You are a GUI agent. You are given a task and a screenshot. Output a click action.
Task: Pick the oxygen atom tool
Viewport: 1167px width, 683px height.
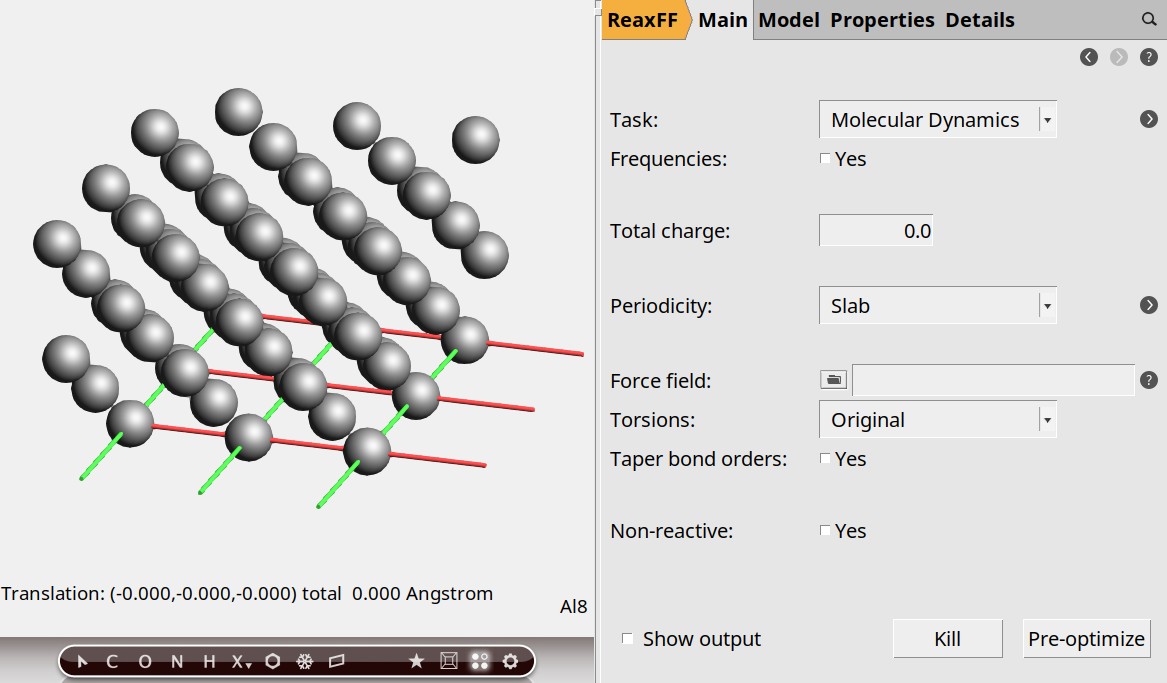[x=145, y=661]
